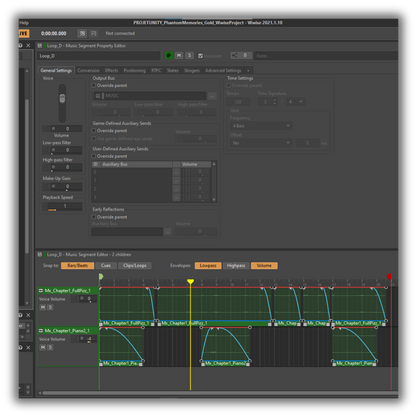Image resolution: width=417 pixels, height=417 pixels.
Task: Switch to the Advanced Settings tab
Action: click(223, 70)
